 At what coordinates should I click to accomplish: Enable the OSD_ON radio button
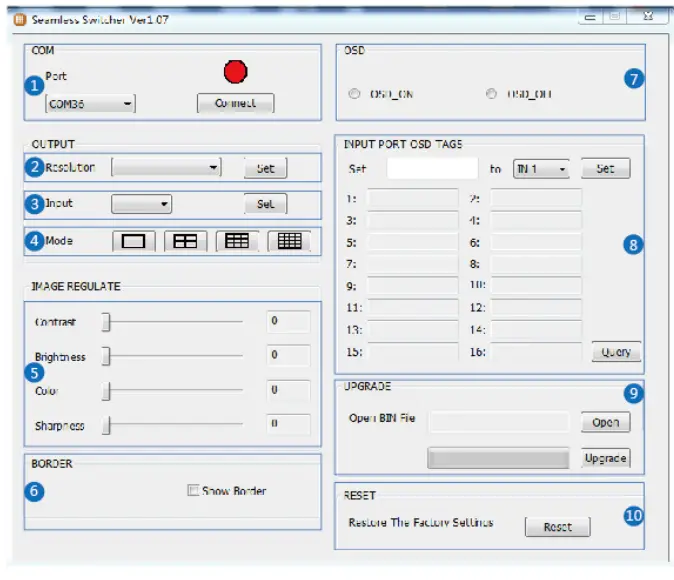click(x=354, y=94)
